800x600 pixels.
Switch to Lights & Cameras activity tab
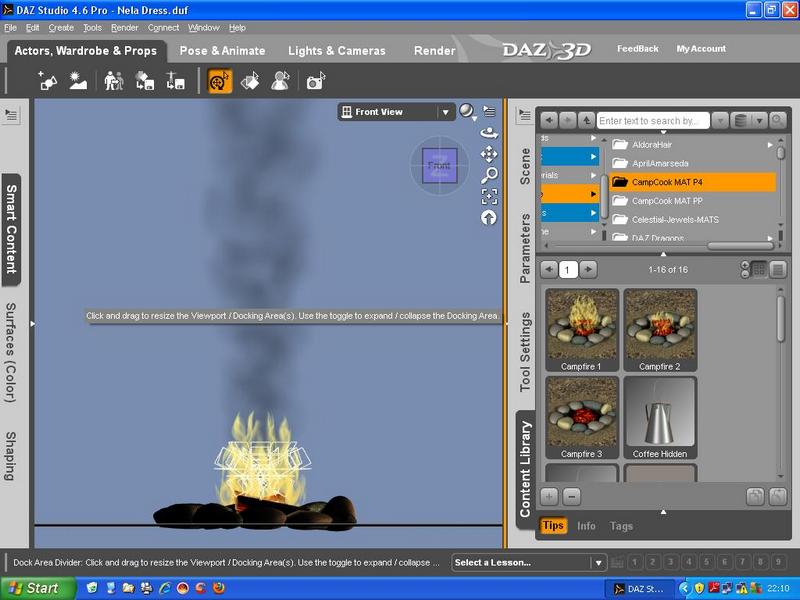(x=337, y=51)
